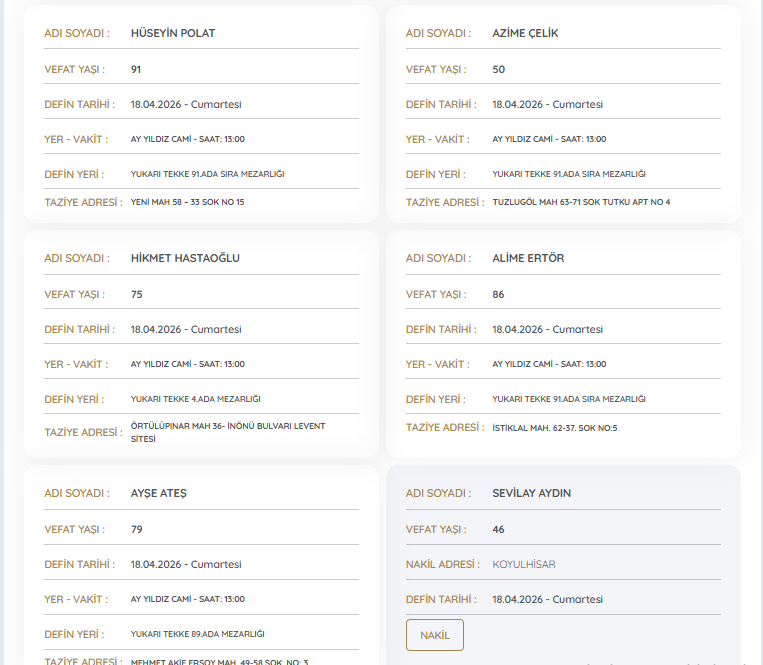Select the TUZLUGÖL MAH condolence address
The height and width of the screenshot is (665, 763).
[x=581, y=202]
